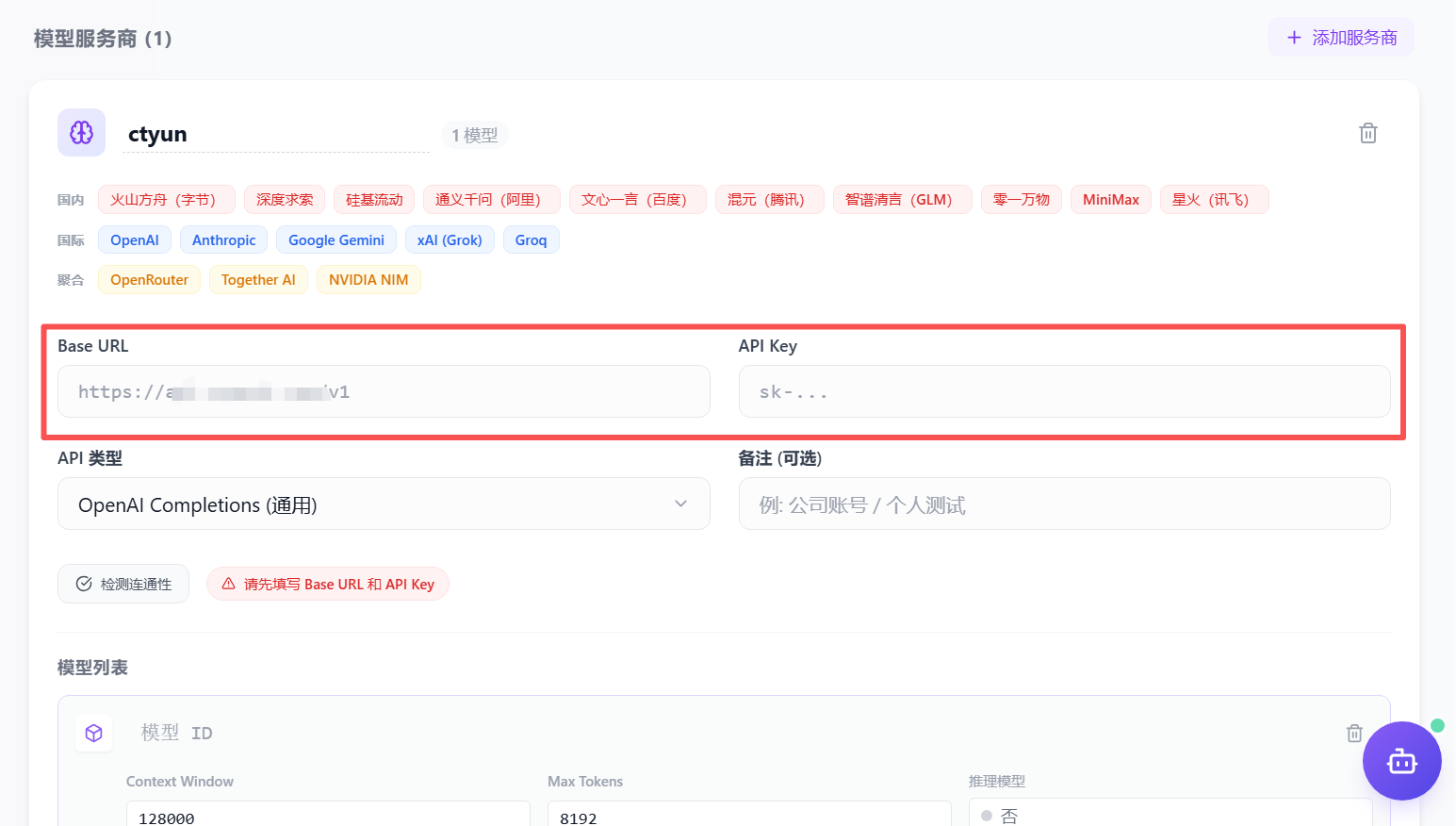Click the ctyun provider brain icon
This screenshot has width=1456, height=826.
pyautogui.click(x=81, y=133)
